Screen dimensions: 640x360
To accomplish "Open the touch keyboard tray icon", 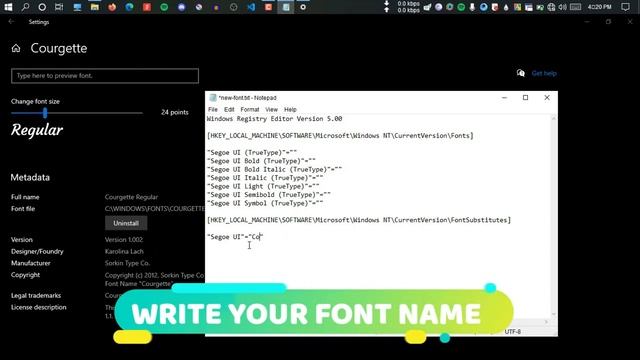I will click(x=576, y=7).
